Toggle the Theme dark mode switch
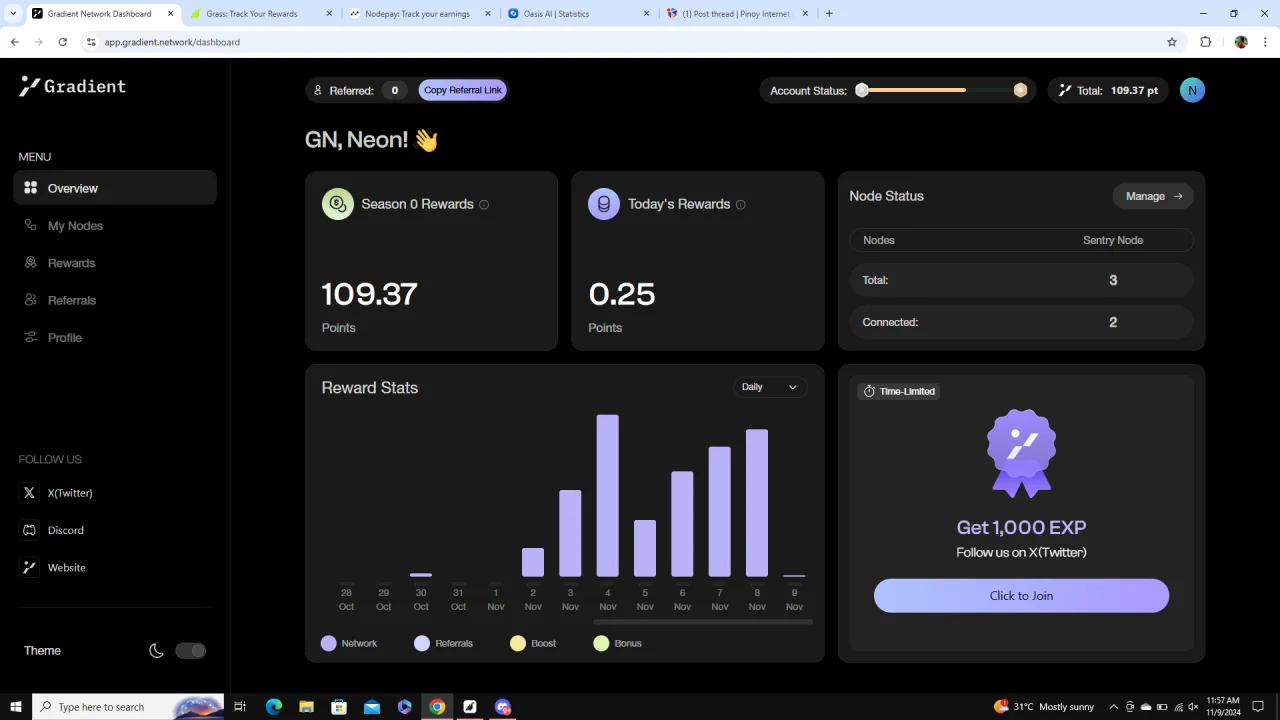 pyautogui.click(x=190, y=650)
